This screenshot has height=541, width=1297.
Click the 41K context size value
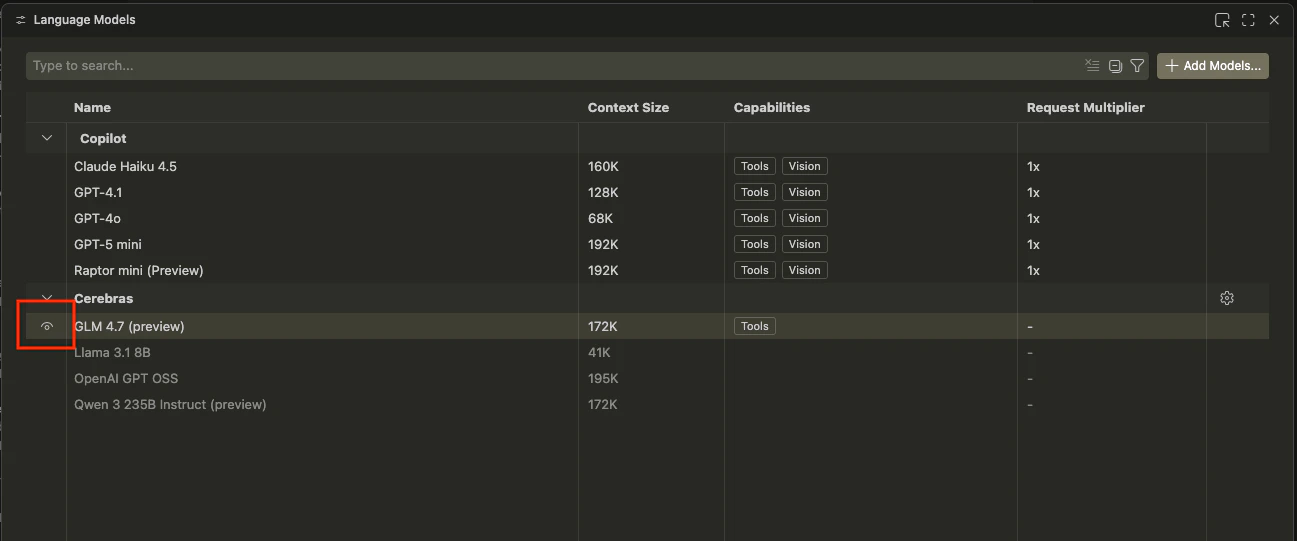pyautogui.click(x=599, y=352)
